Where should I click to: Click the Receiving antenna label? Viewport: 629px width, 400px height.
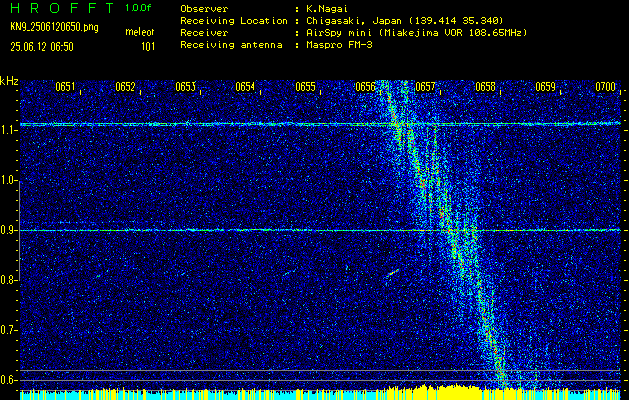[231, 45]
